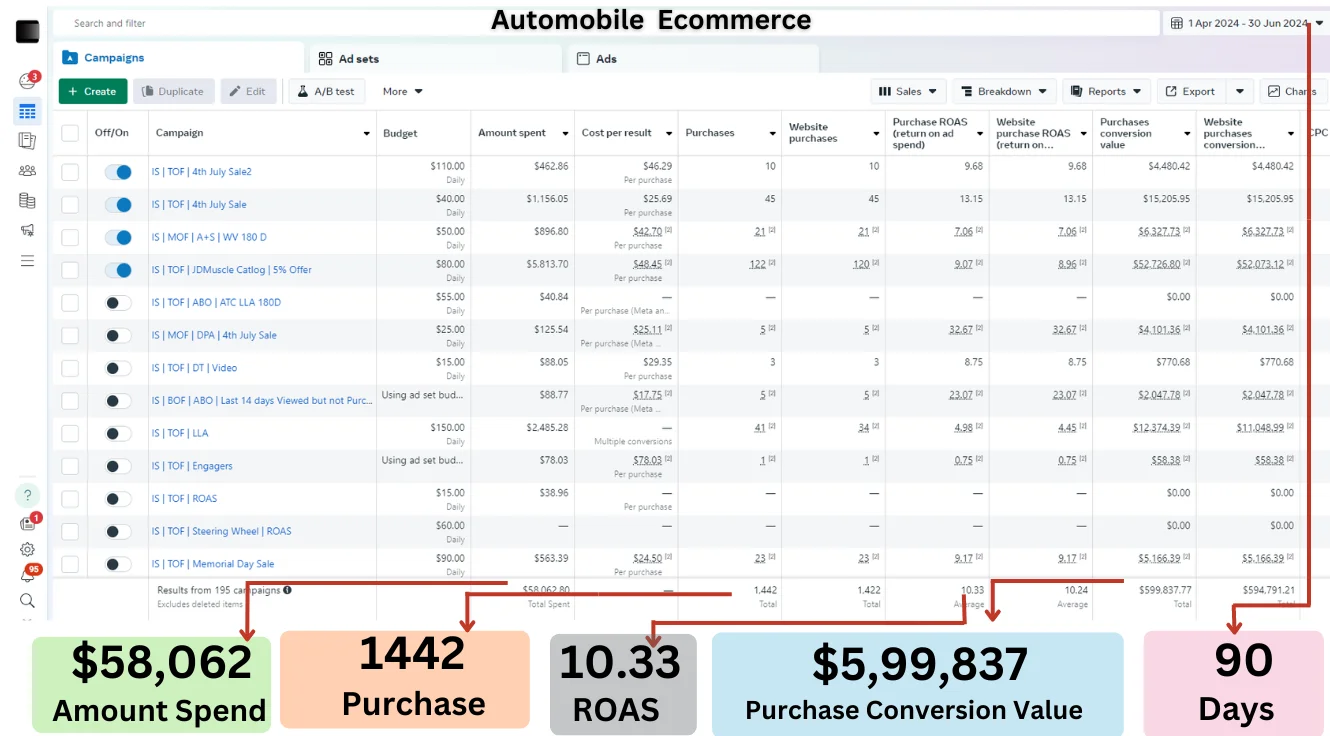
Task: Open the news updates icon with badge 1
Action: (27, 523)
